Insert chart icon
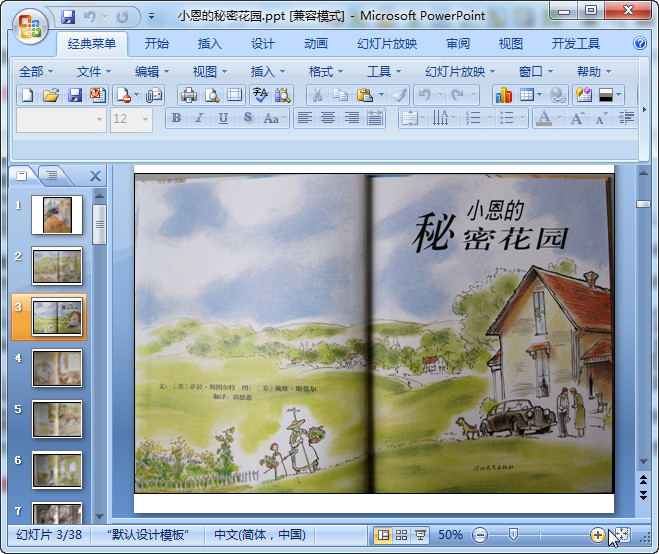 tap(503, 95)
